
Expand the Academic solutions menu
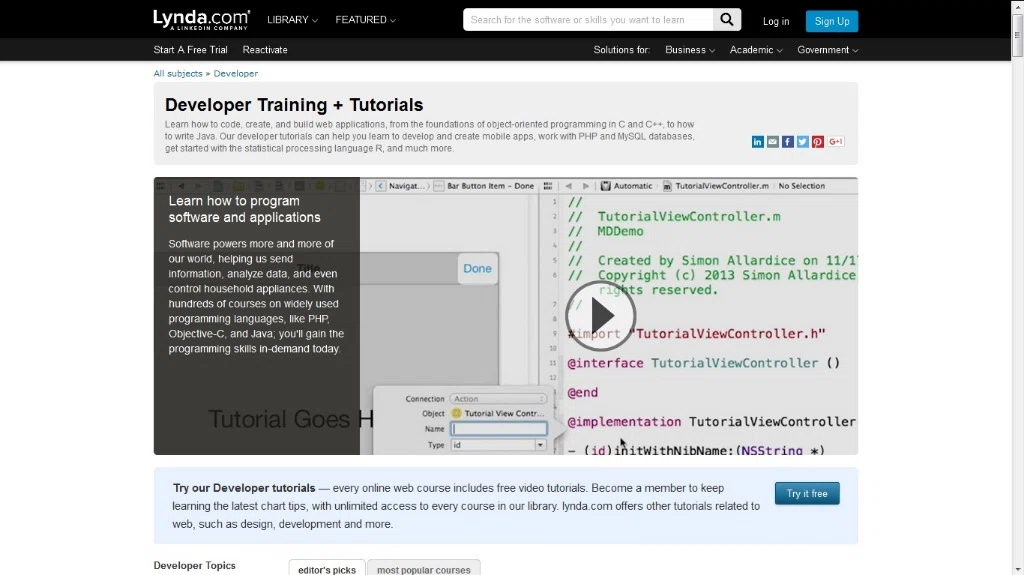[x=756, y=50]
